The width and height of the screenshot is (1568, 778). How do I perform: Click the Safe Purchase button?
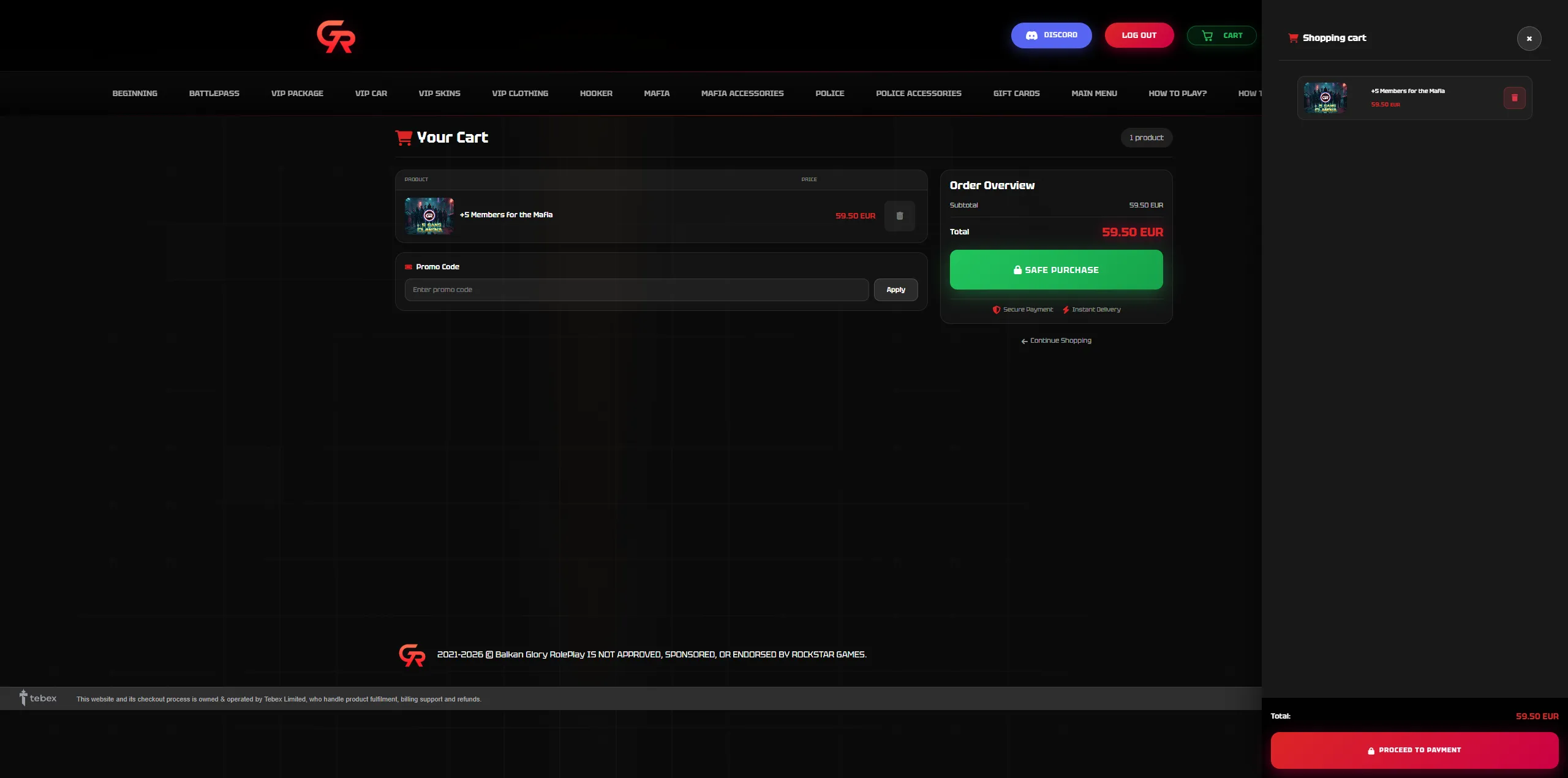click(1056, 270)
